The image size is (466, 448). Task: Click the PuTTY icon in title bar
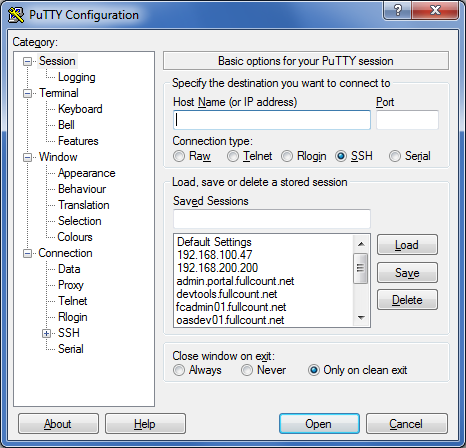[16, 15]
